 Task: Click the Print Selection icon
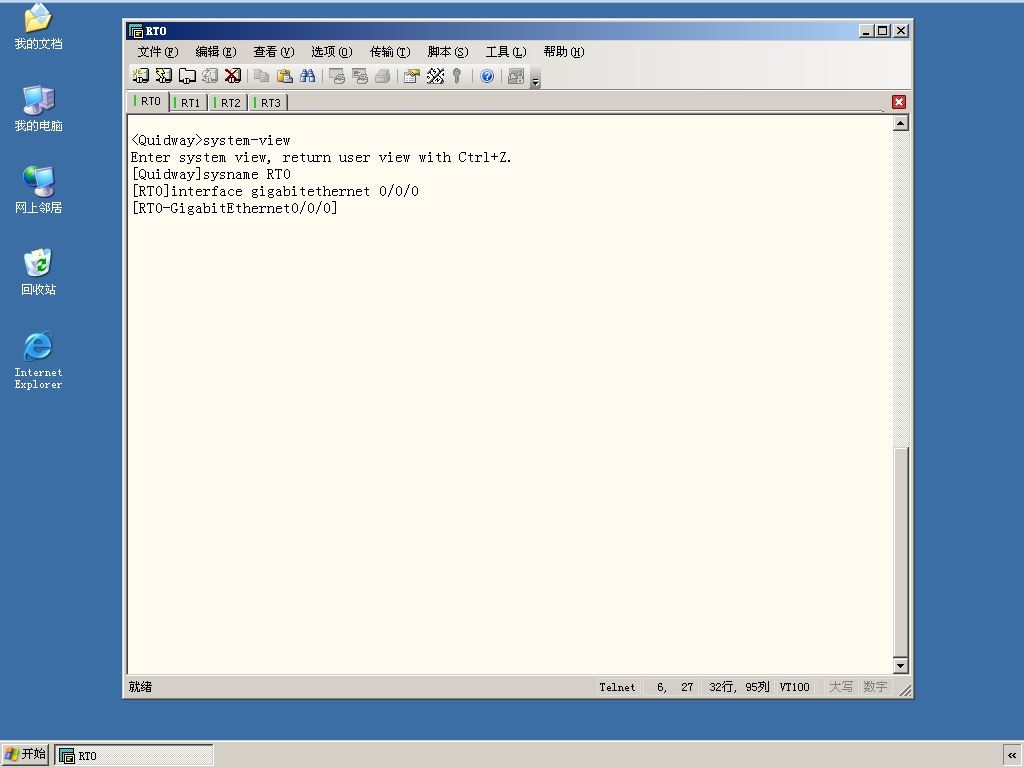point(359,76)
